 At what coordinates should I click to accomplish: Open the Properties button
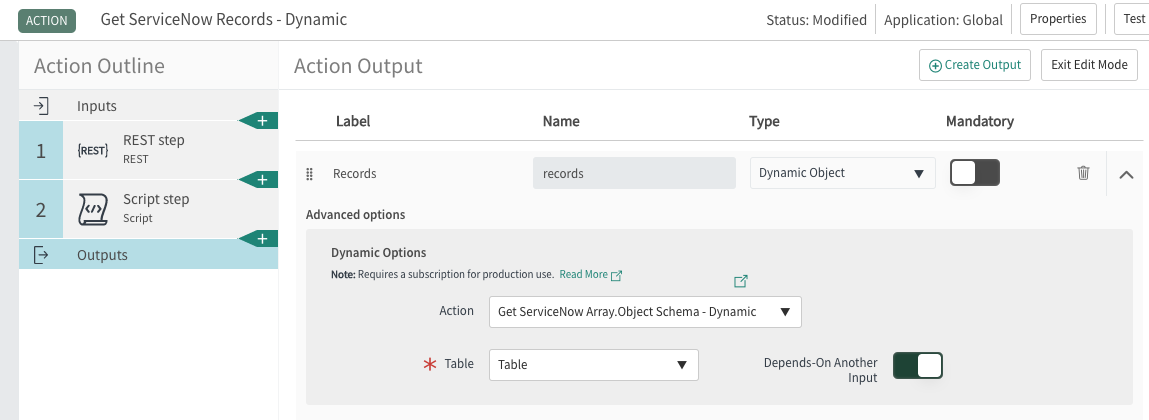click(1058, 19)
